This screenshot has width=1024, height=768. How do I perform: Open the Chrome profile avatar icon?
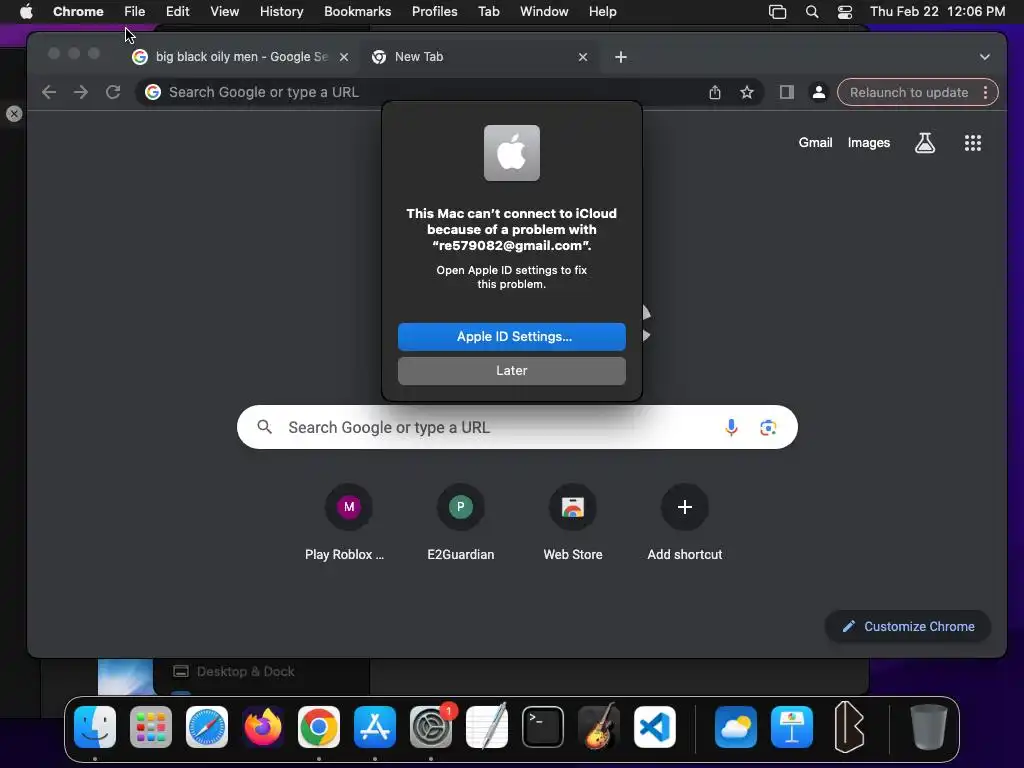coord(818,92)
